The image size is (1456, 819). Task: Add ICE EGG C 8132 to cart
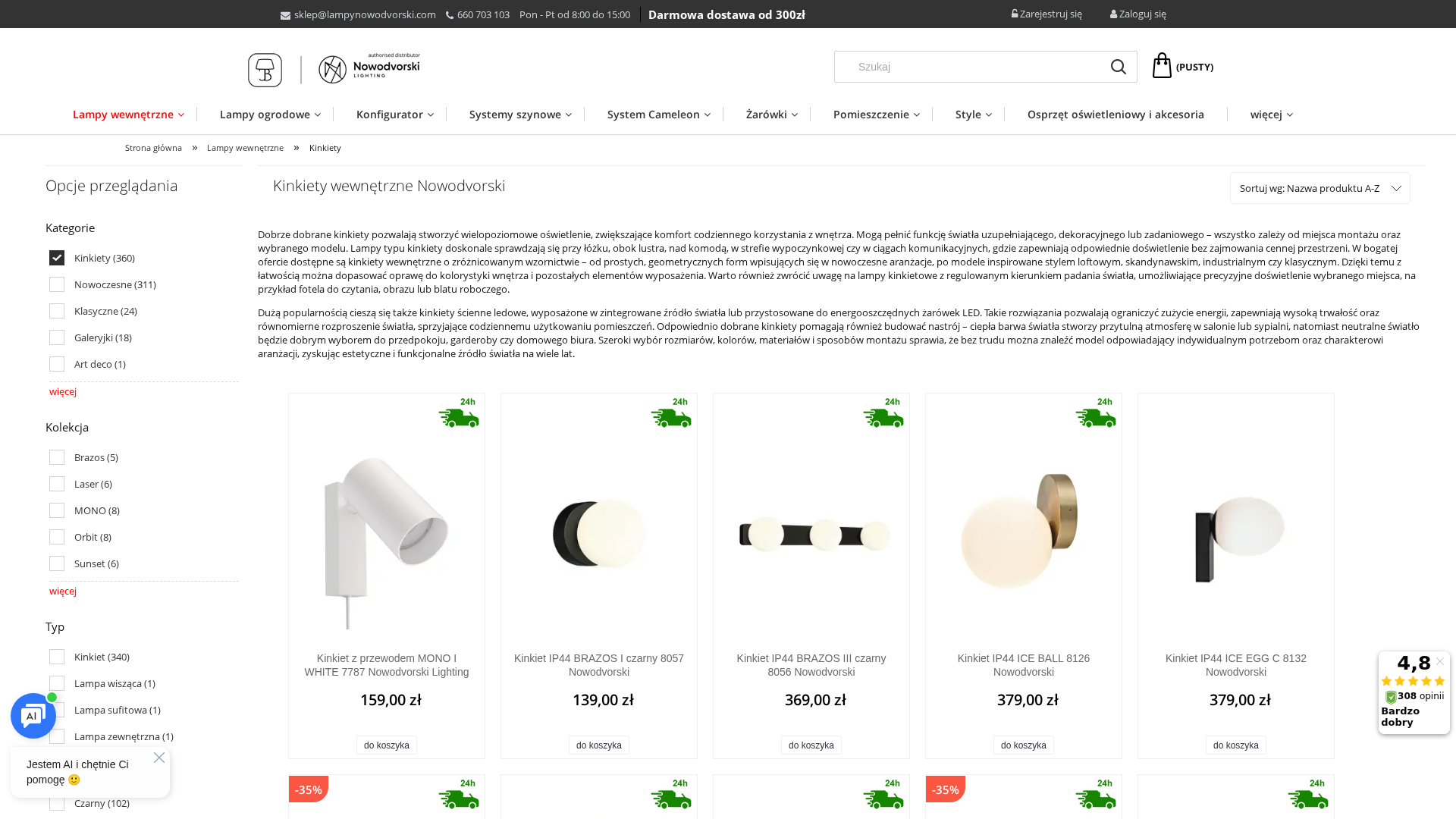pyautogui.click(x=1236, y=745)
